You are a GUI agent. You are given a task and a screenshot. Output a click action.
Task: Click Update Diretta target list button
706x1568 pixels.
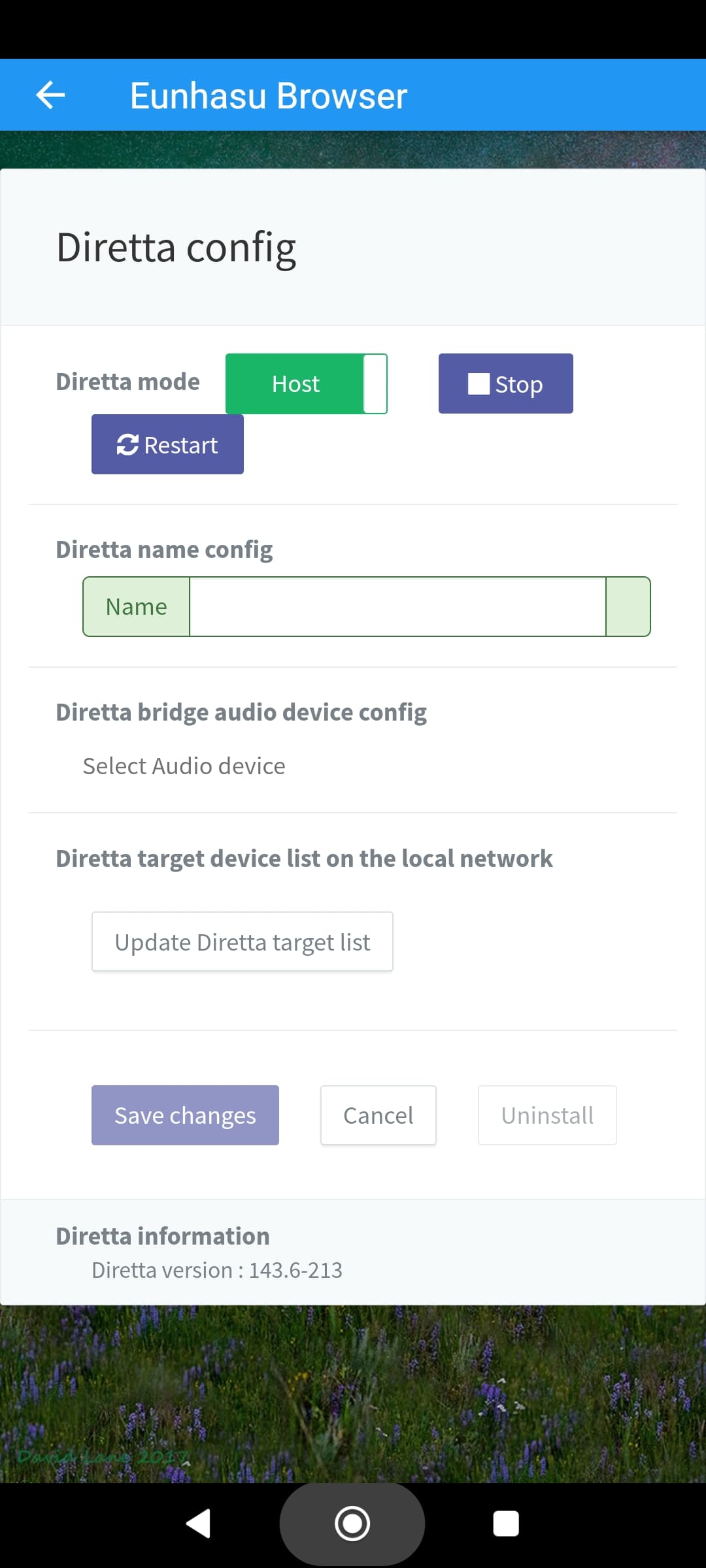[x=243, y=941]
